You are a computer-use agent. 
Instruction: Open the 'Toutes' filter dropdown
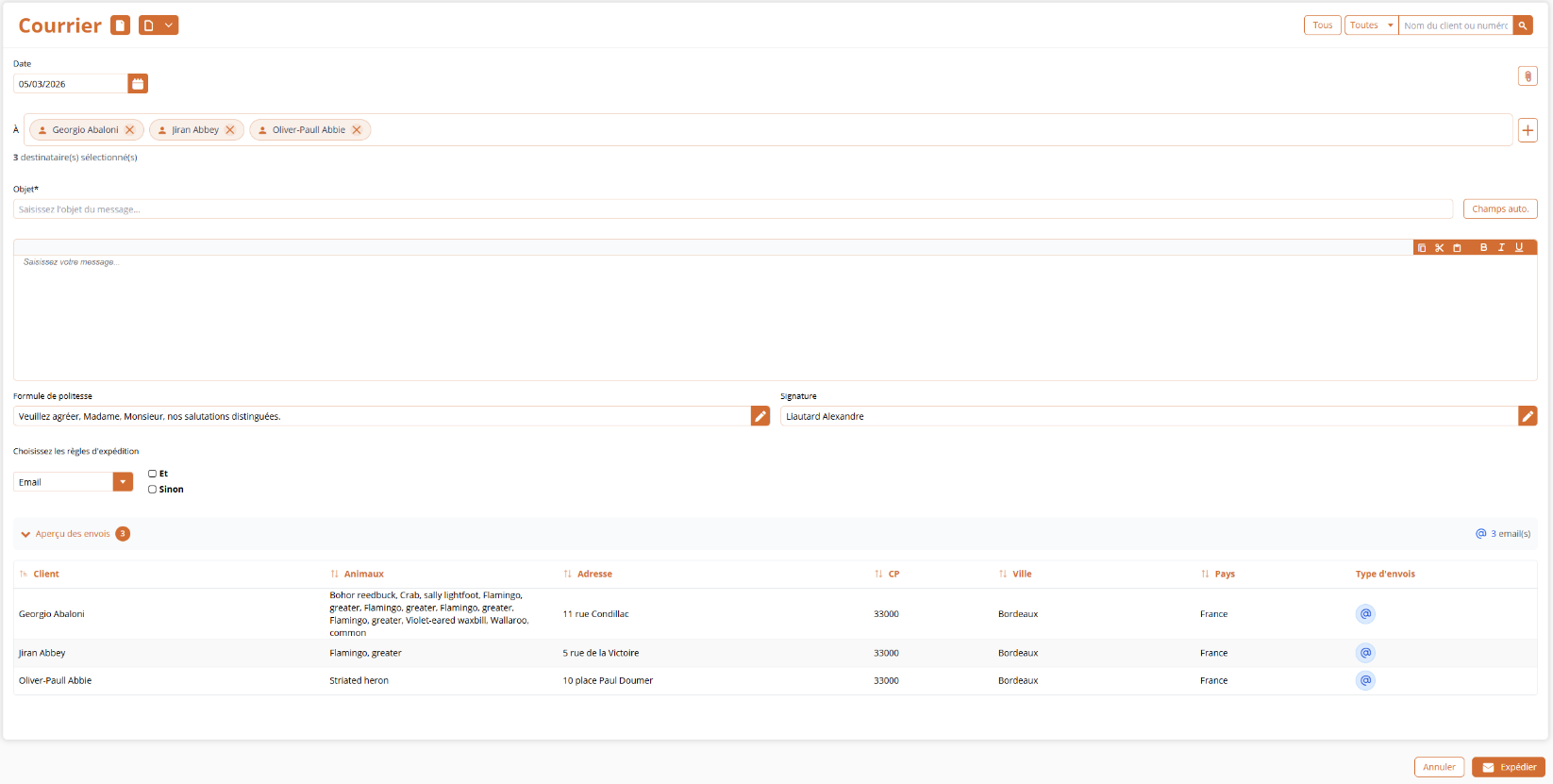[x=1370, y=25]
